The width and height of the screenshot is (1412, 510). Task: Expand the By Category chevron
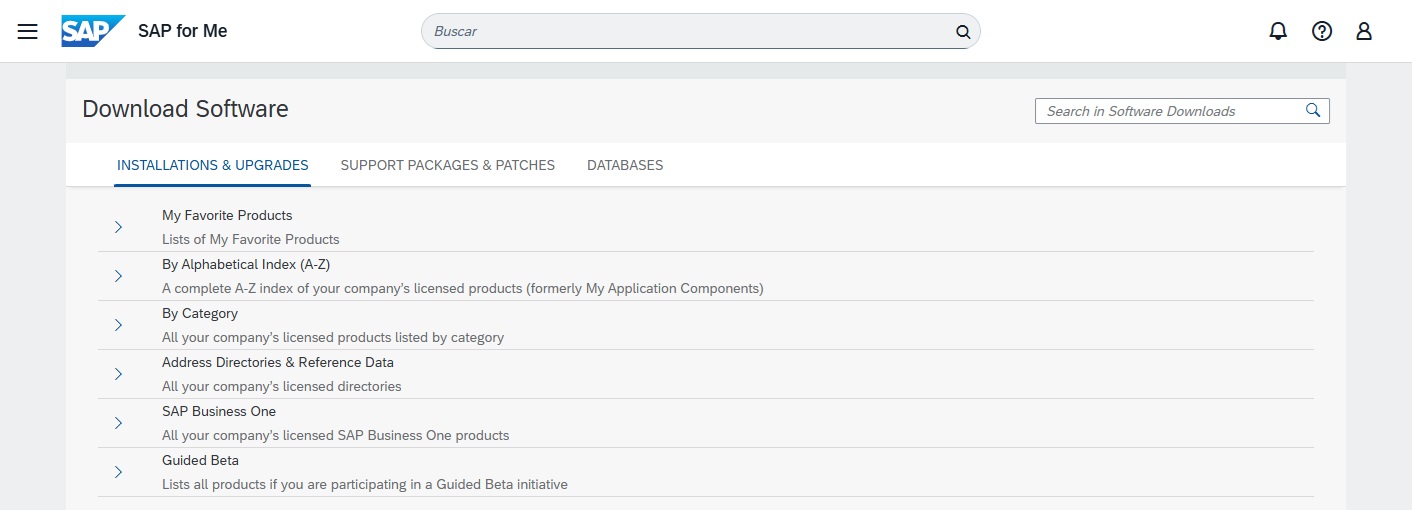pyautogui.click(x=118, y=325)
